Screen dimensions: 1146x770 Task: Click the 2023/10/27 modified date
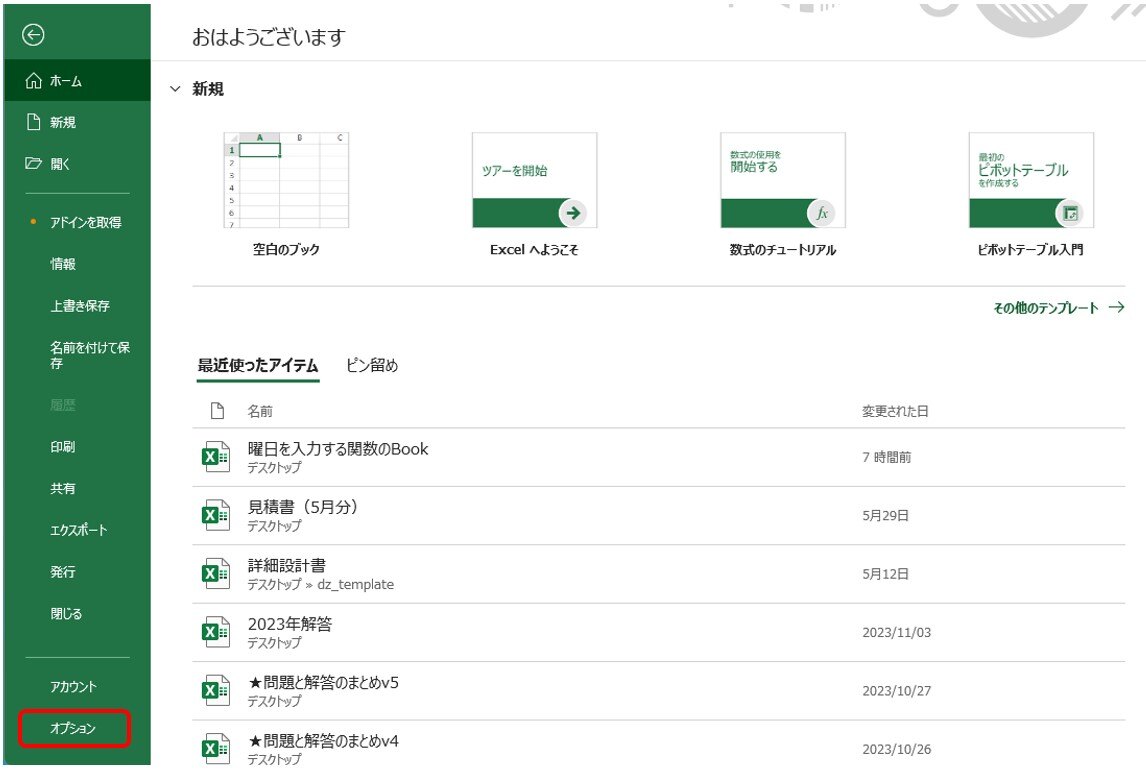point(897,691)
